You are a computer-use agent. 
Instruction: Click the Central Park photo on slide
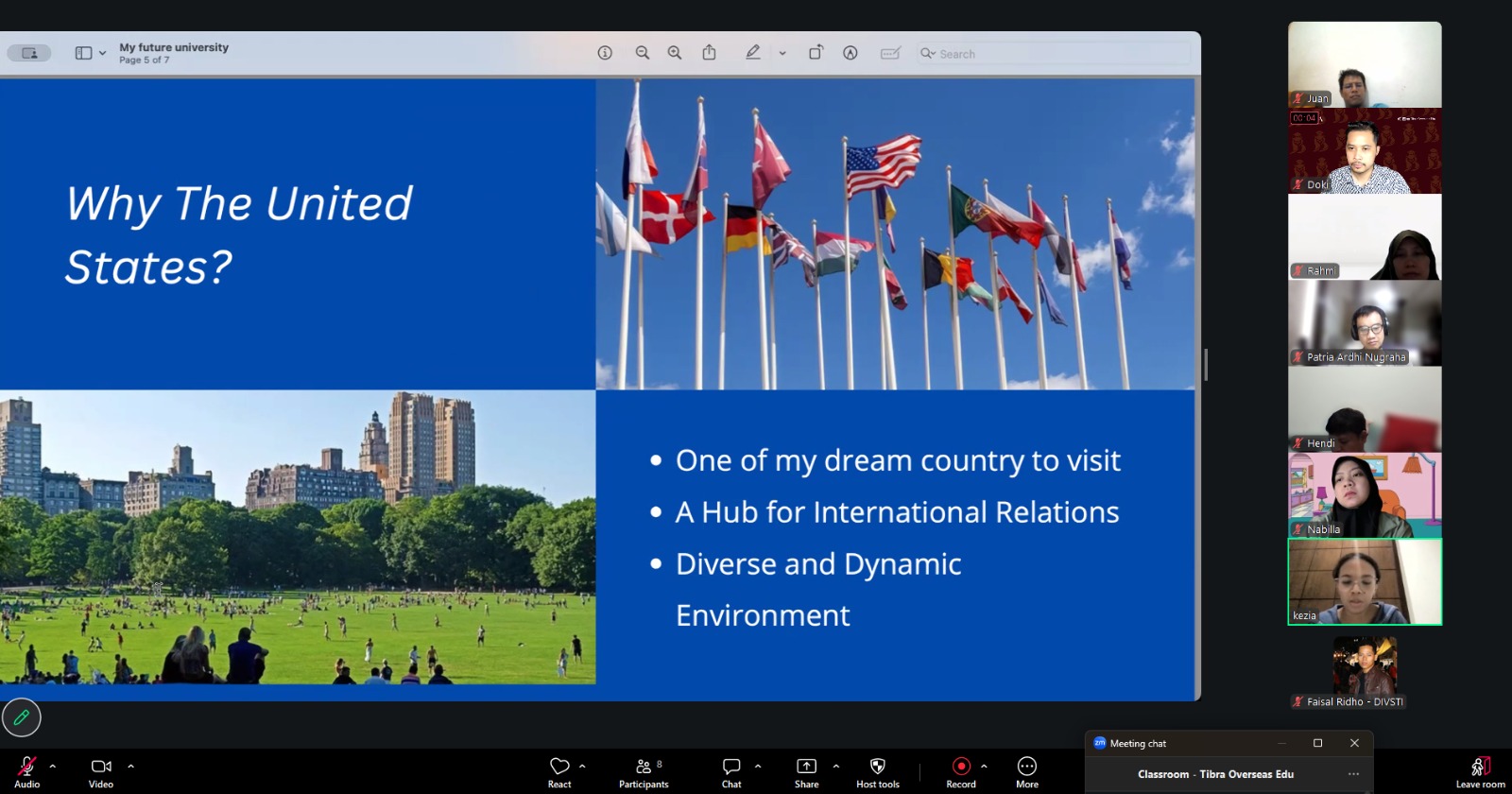click(298, 537)
